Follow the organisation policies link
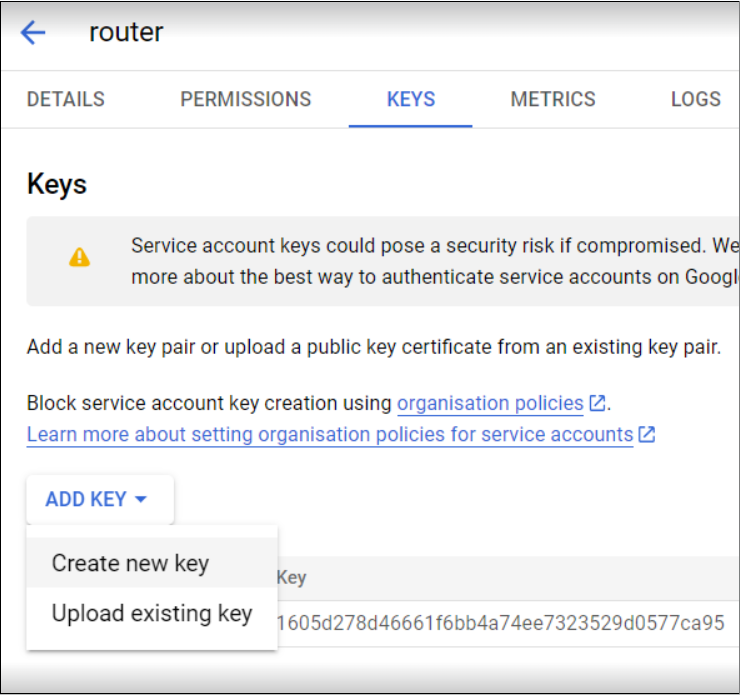740x695 pixels. 490,404
